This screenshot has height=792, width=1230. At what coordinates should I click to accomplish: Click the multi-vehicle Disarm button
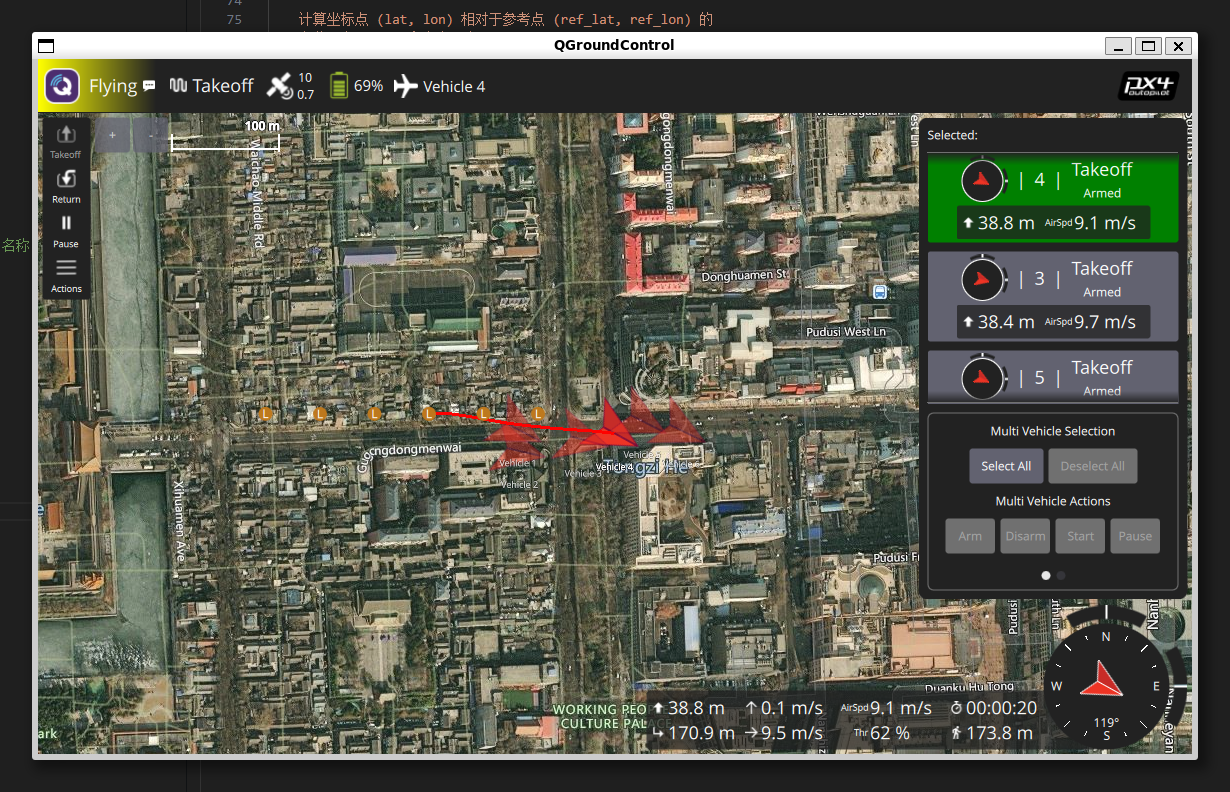point(1025,536)
